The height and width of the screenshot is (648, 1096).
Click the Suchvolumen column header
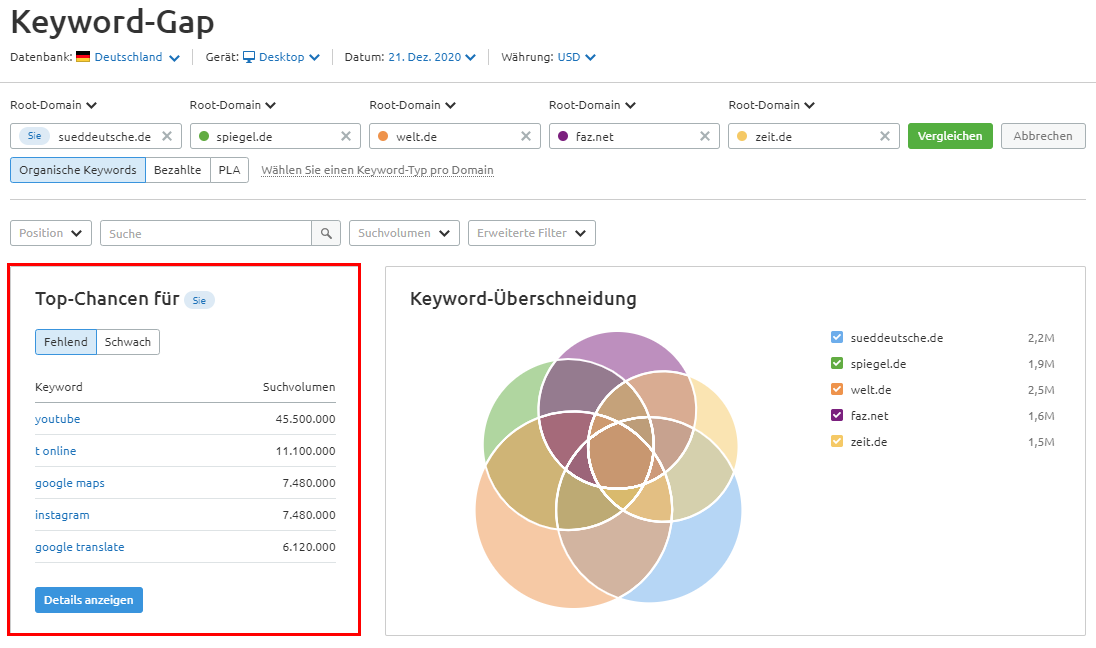299,387
